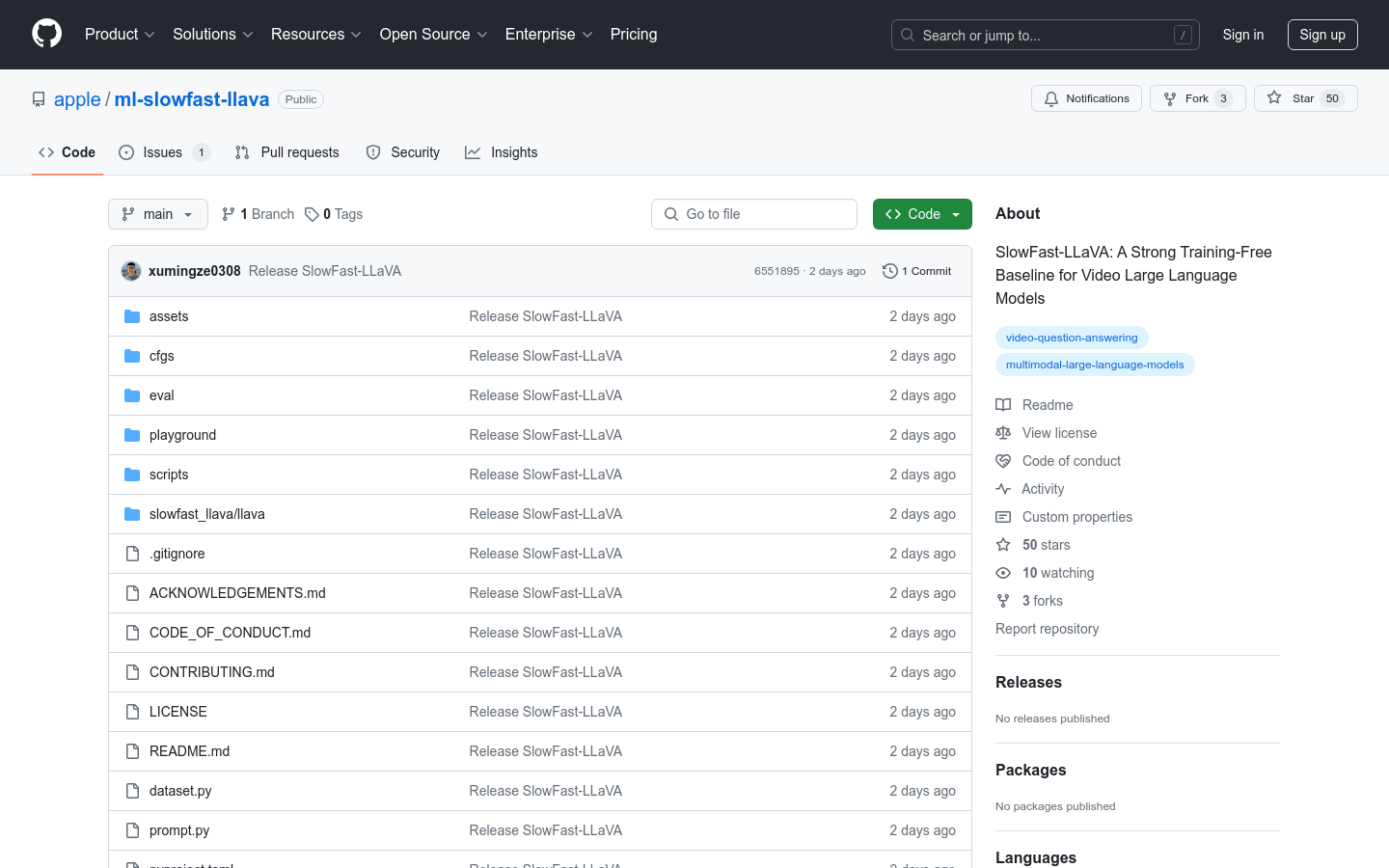Open ACKNOWLEDGEMENTS.md file name
Image resolution: width=1389 pixels, height=868 pixels.
pyautogui.click(x=237, y=593)
